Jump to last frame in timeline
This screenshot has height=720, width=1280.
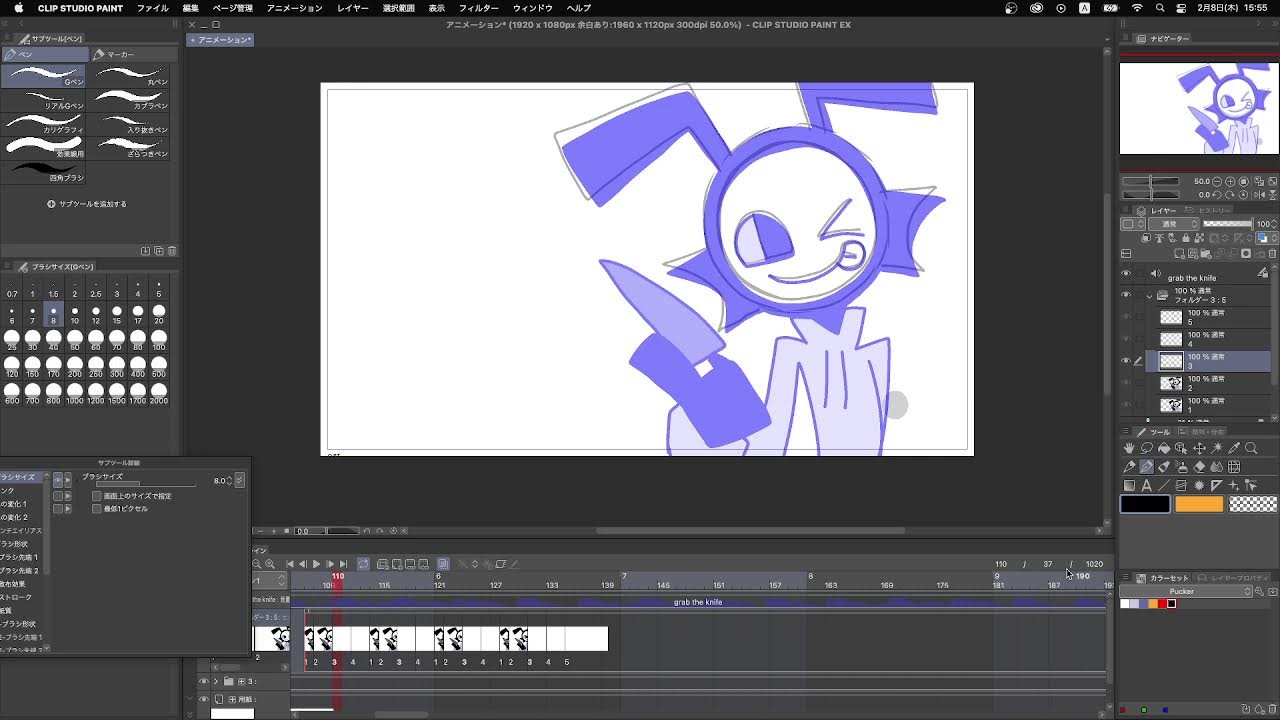343,564
